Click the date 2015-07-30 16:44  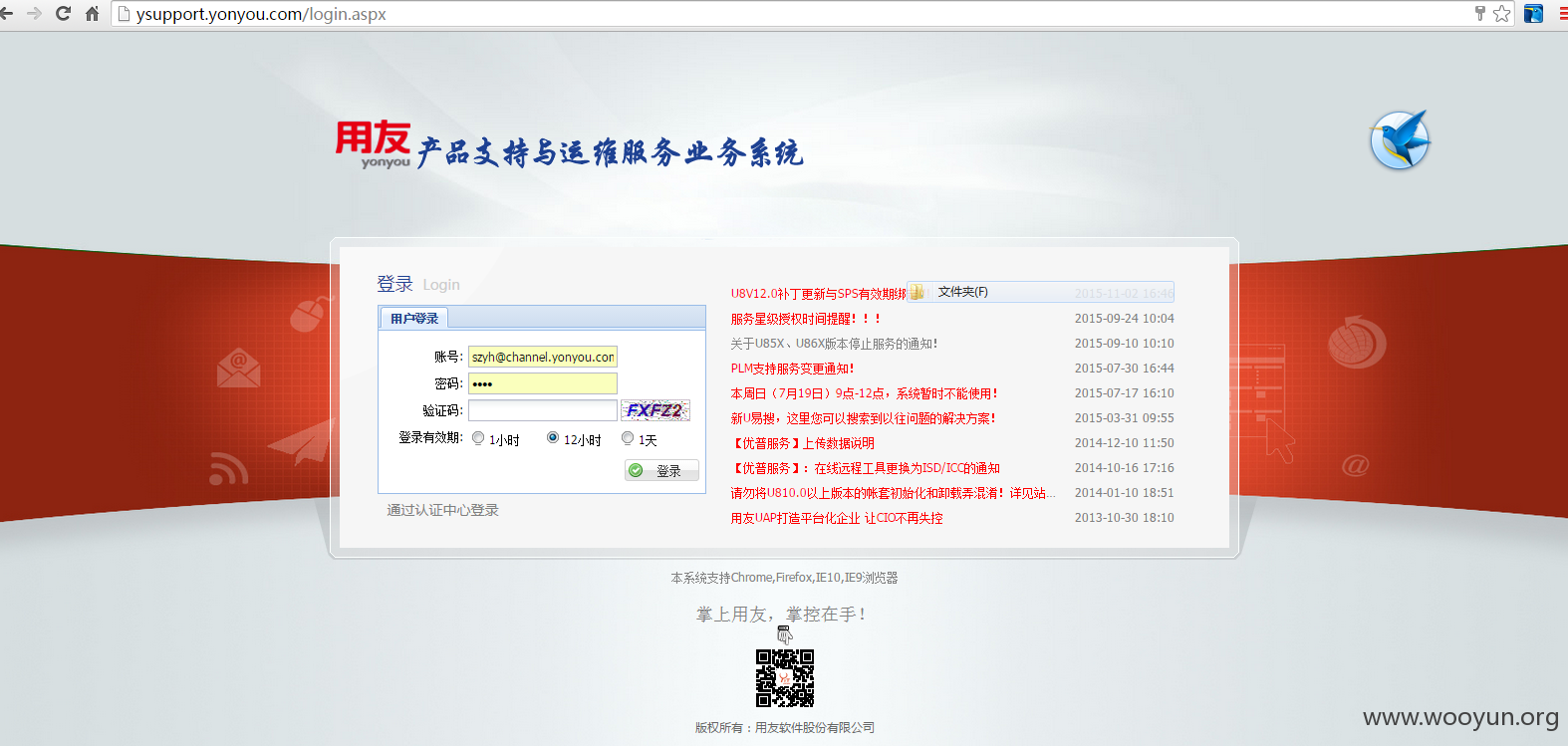click(1124, 369)
